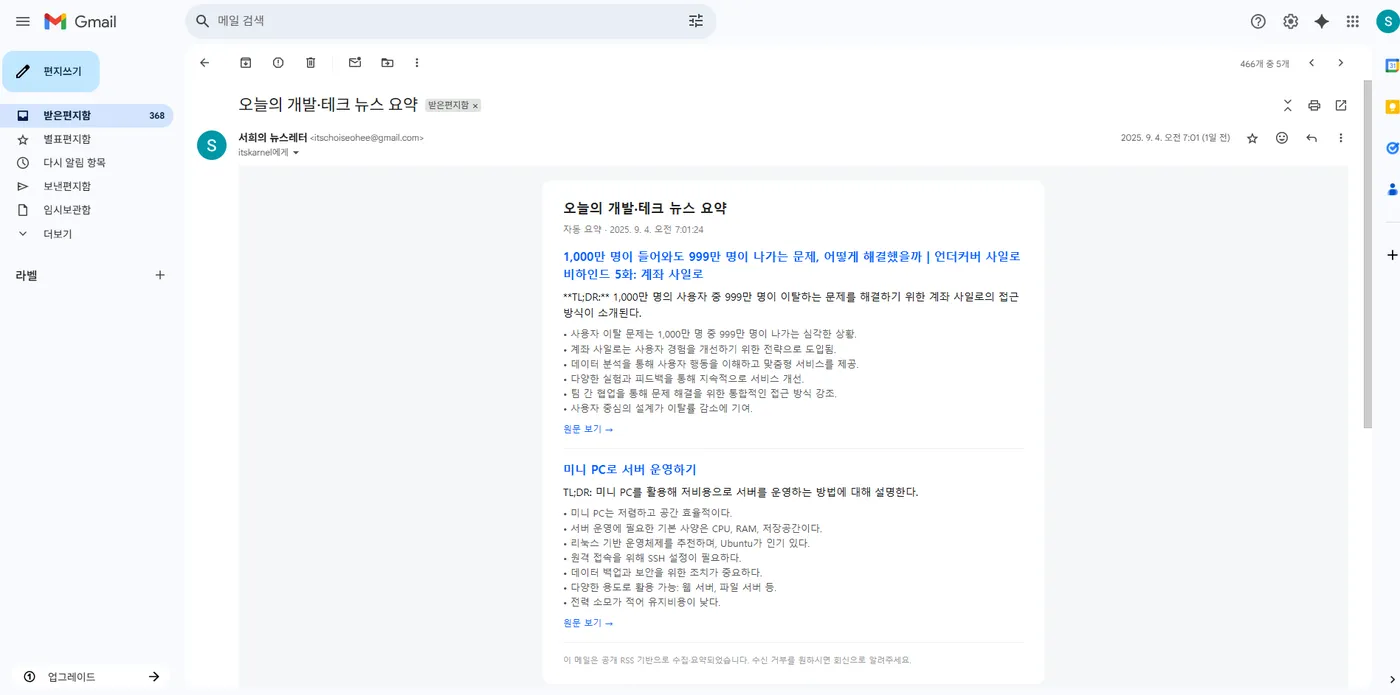Click the email timestamp 2025. 9. 4.
1400x695 pixels.
(1175, 138)
